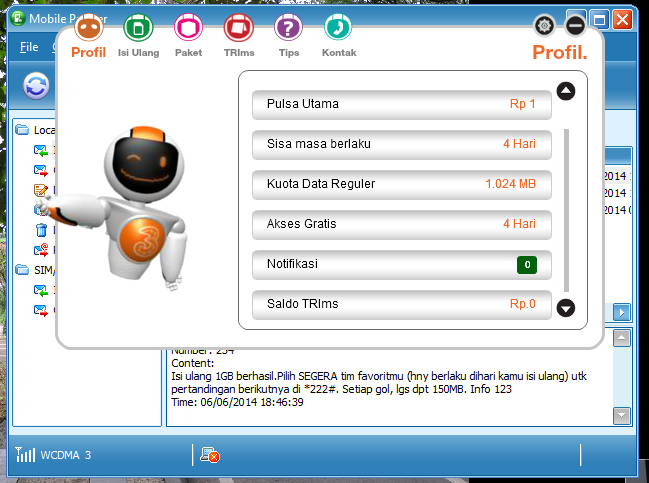Open the Local inbox icon with green arrow
The width and height of the screenshot is (649, 483).
41,150
